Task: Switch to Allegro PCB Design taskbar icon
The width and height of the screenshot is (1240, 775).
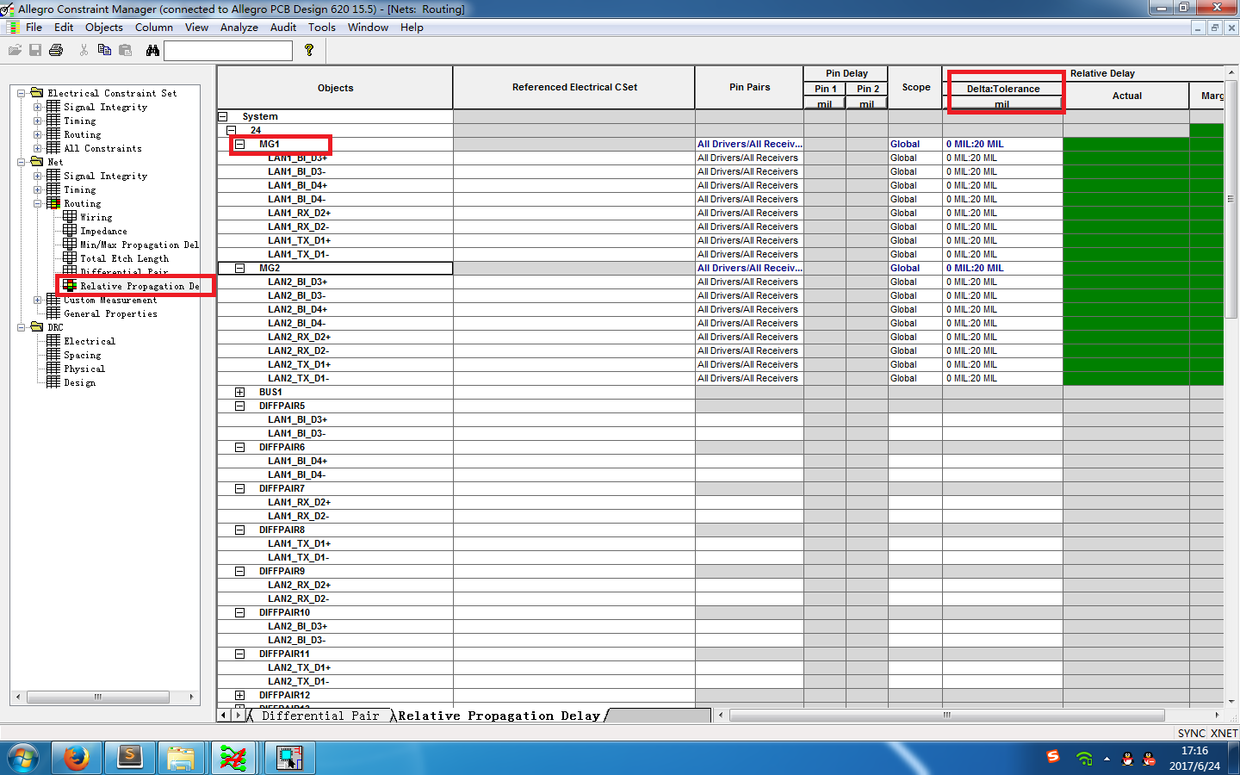Action: (235, 757)
